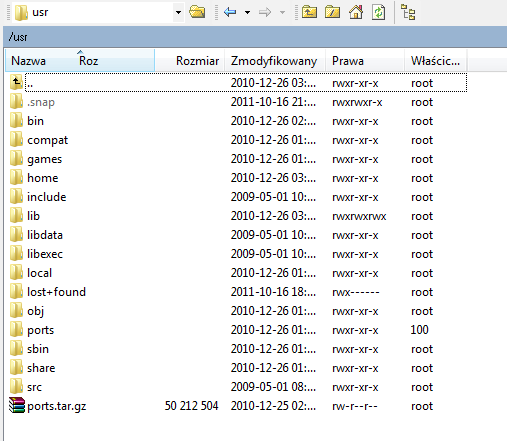This screenshot has width=507, height=441.
Task: Open the directory dropdown showing usr
Action: [99, 13]
